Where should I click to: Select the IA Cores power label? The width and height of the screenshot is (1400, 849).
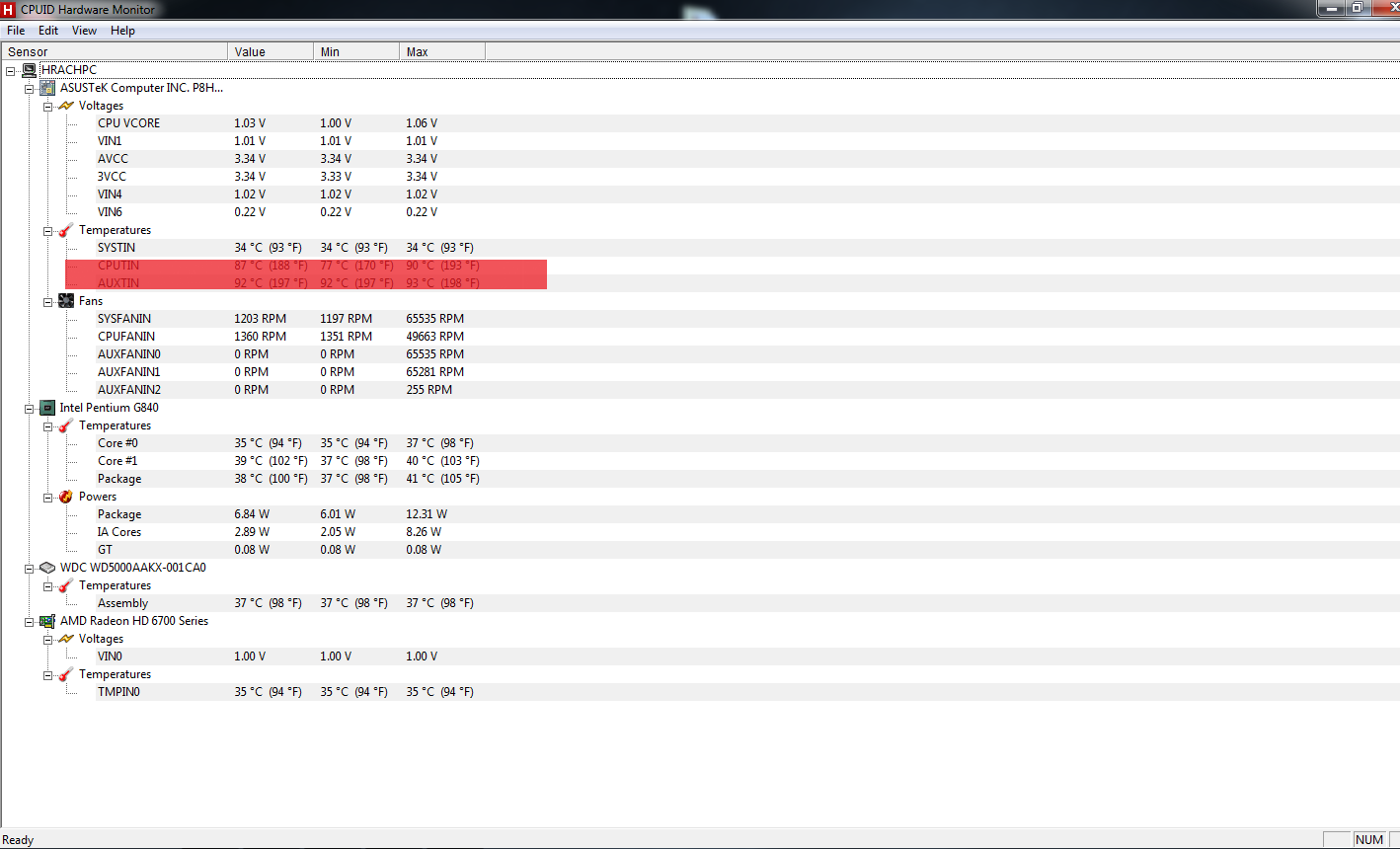[119, 532]
